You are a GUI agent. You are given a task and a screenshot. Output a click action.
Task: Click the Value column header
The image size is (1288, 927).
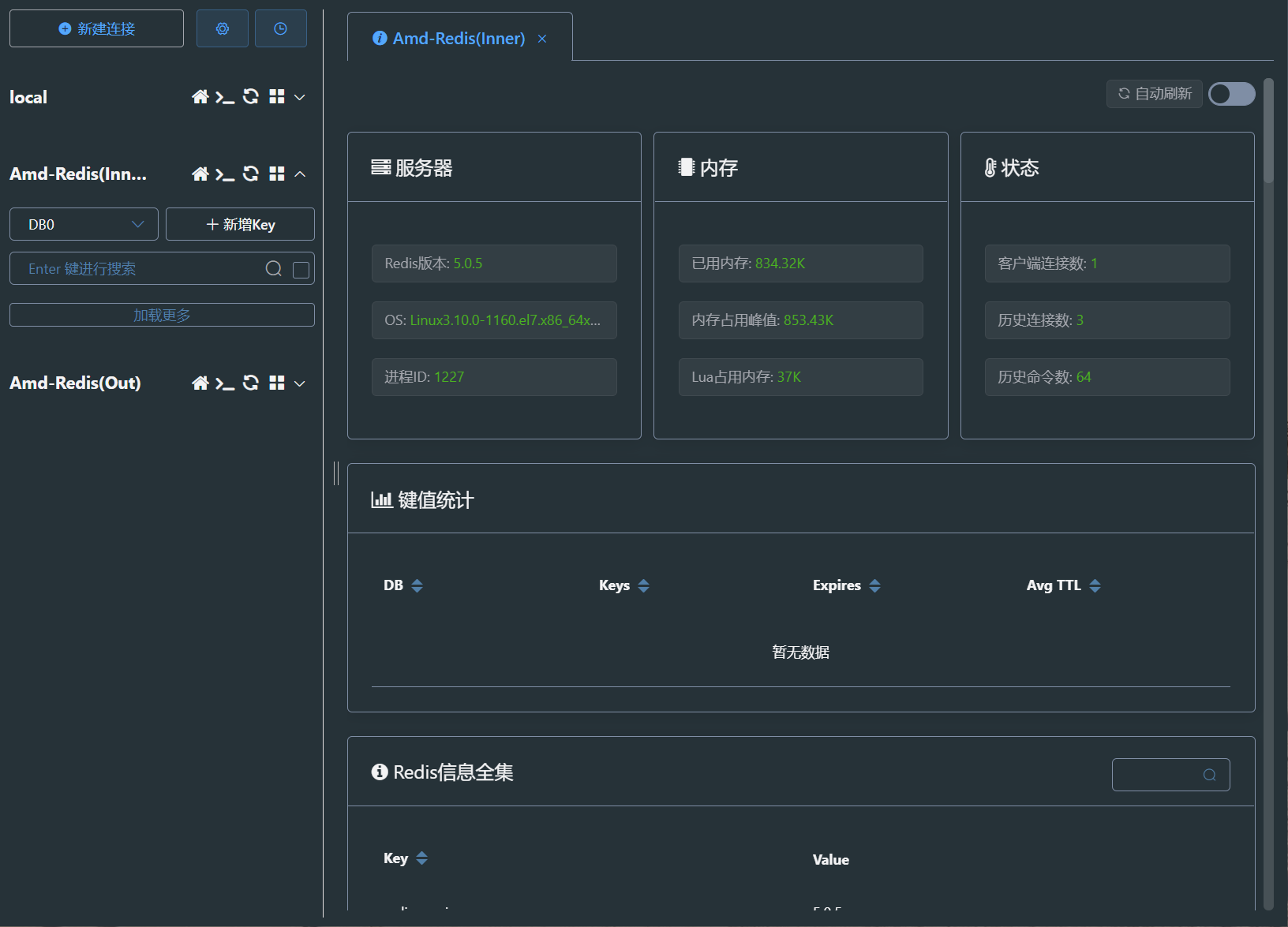pyautogui.click(x=831, y=860)
